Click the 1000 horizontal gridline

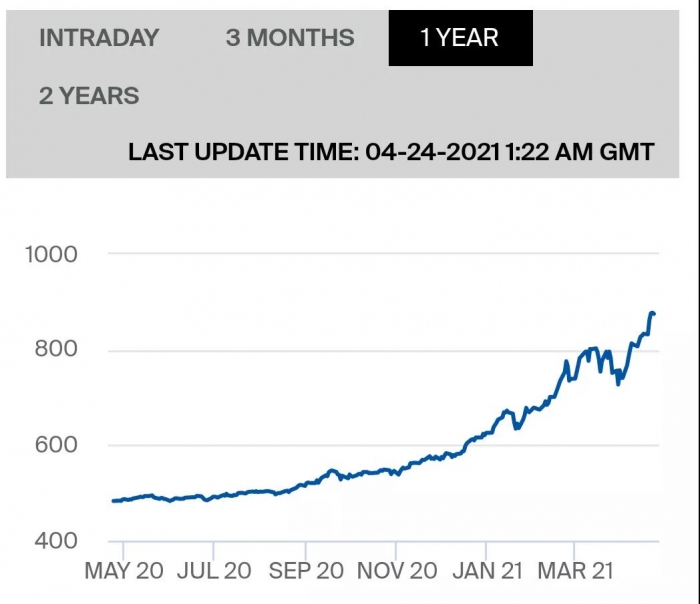383,253
